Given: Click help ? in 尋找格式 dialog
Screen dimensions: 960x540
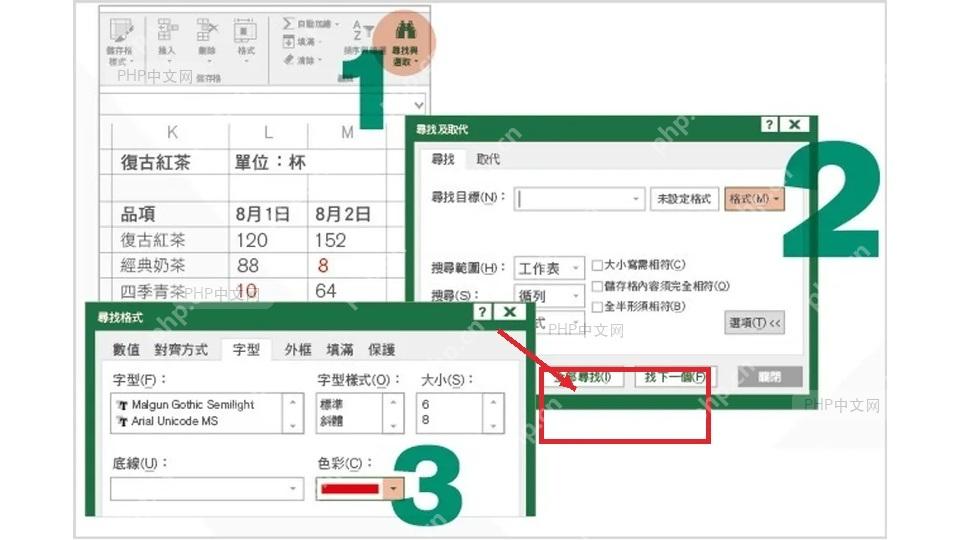Looking at the screenshot, I should [x=482, y=312].
